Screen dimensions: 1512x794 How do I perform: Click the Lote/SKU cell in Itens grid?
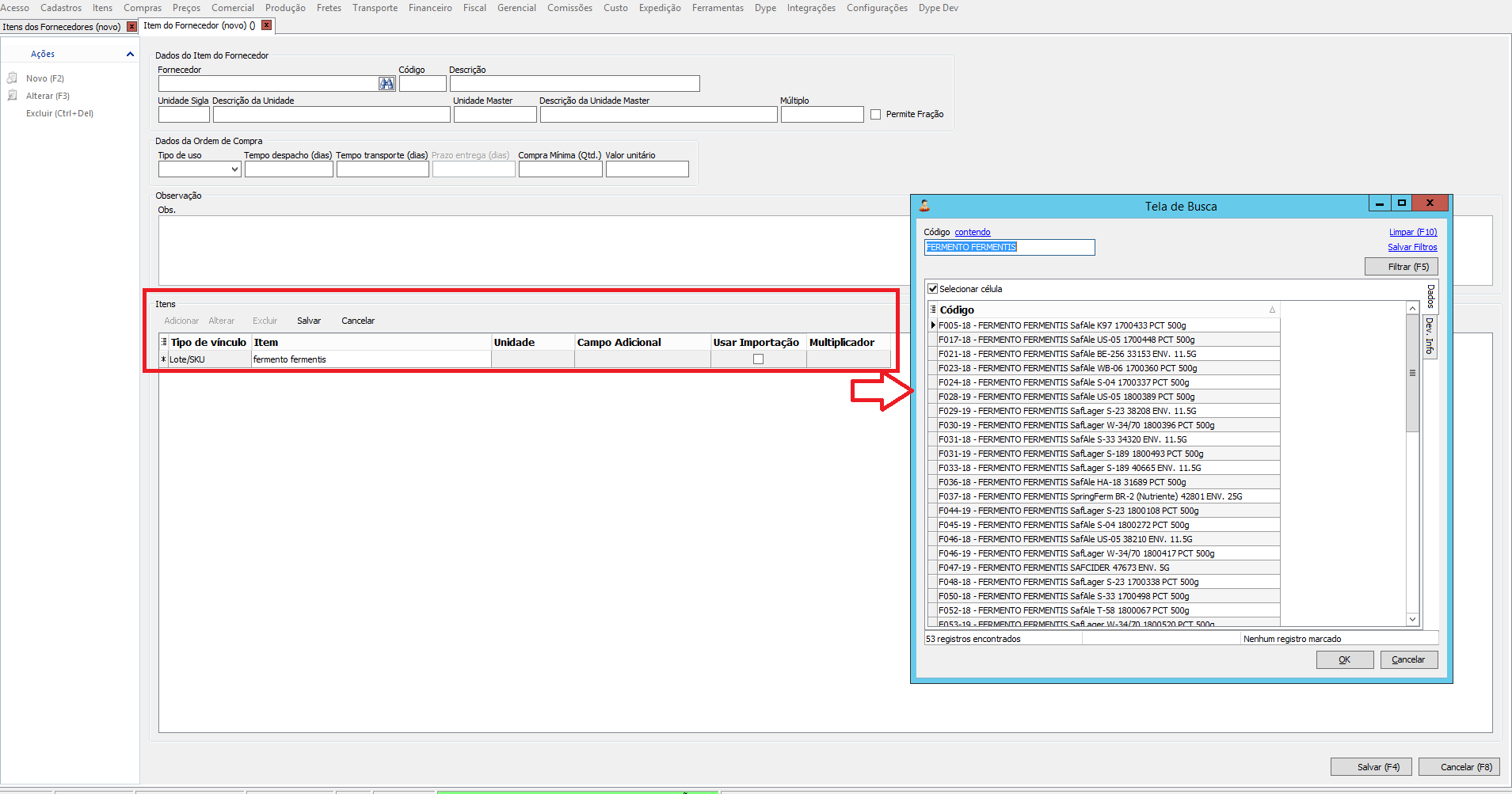[x=210, y=359]
